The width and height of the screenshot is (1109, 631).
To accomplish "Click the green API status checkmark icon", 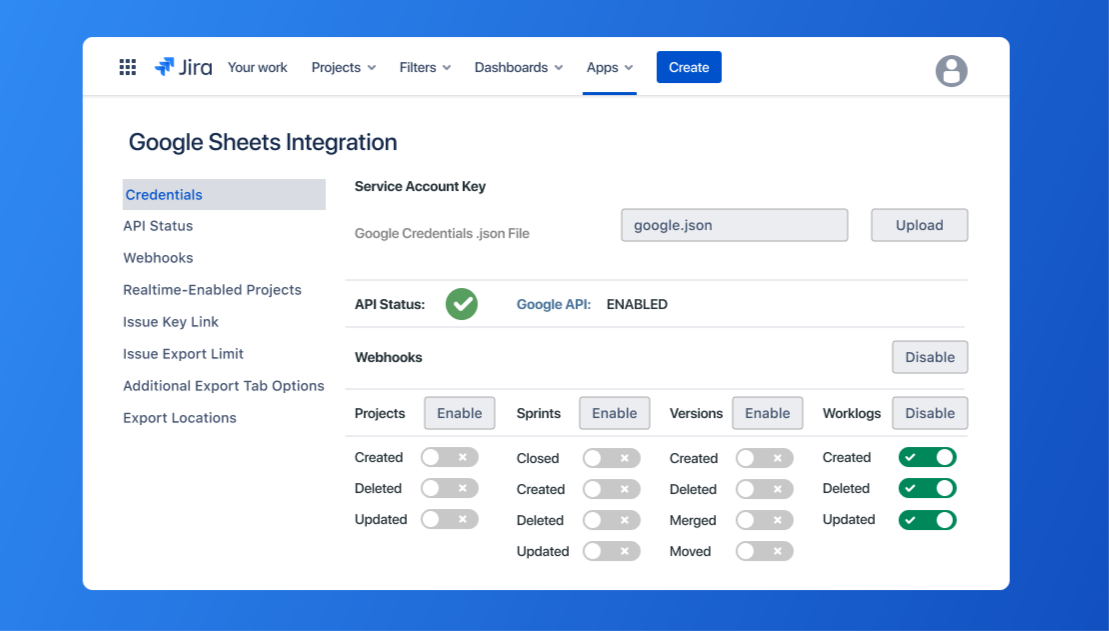I will pos(461,304).
